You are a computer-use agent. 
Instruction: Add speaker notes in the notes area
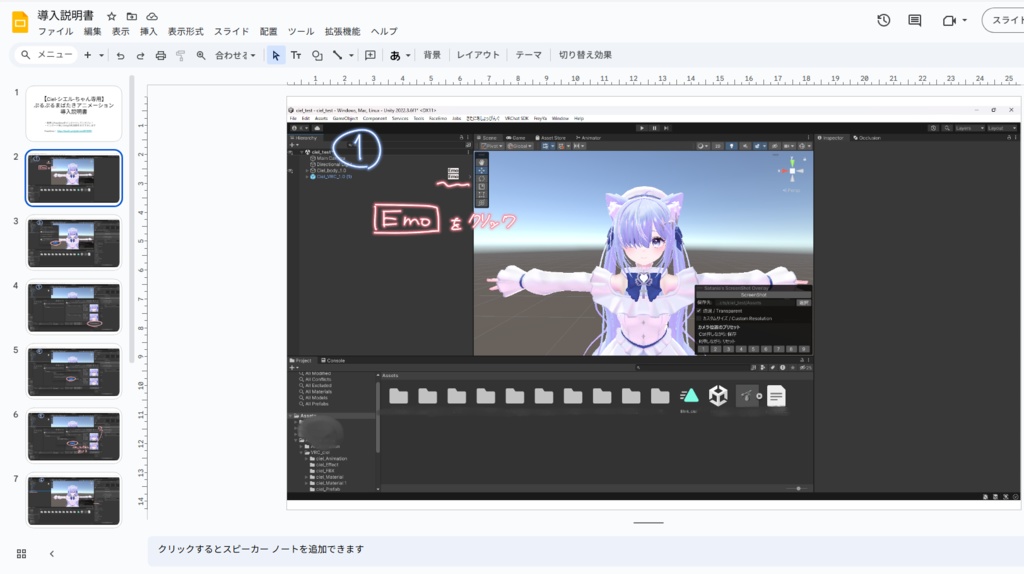[585, 550]
